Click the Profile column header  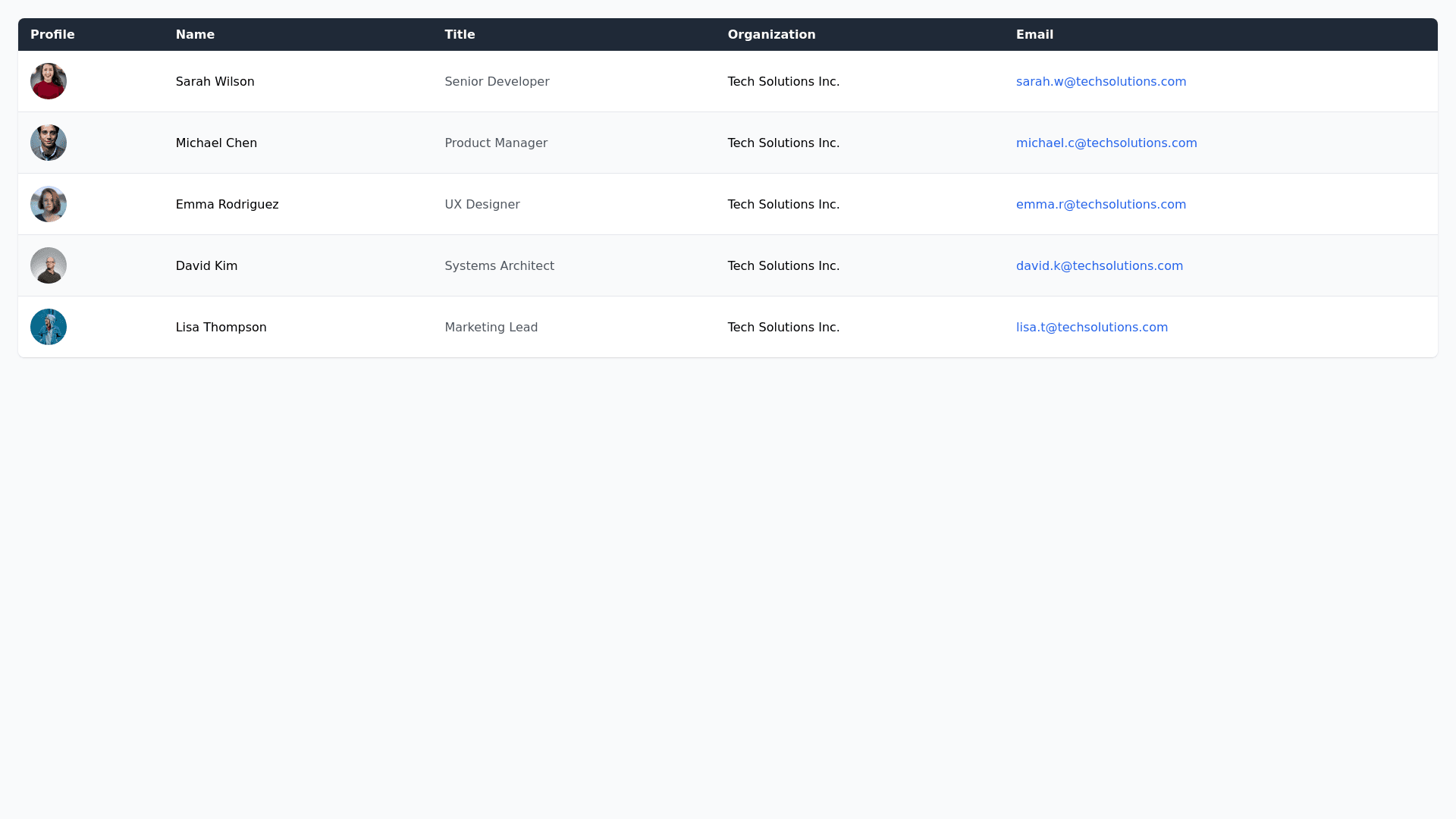(x=52, y=34)
